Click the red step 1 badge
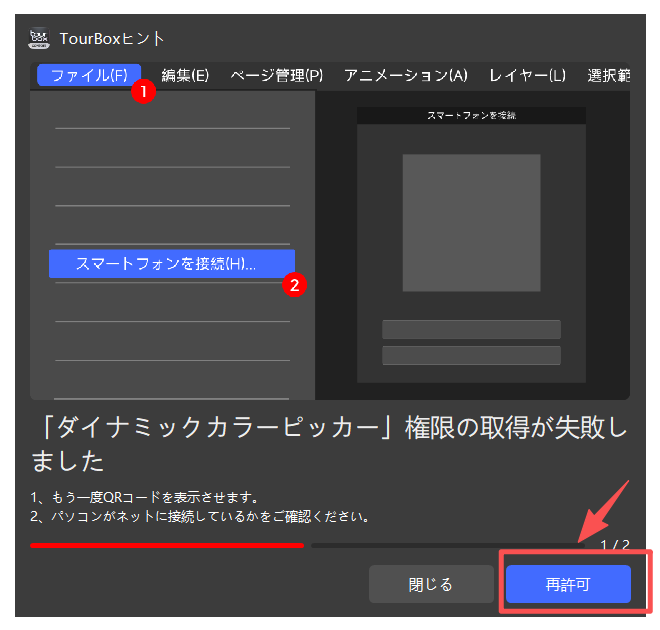 tap(143, 91)
